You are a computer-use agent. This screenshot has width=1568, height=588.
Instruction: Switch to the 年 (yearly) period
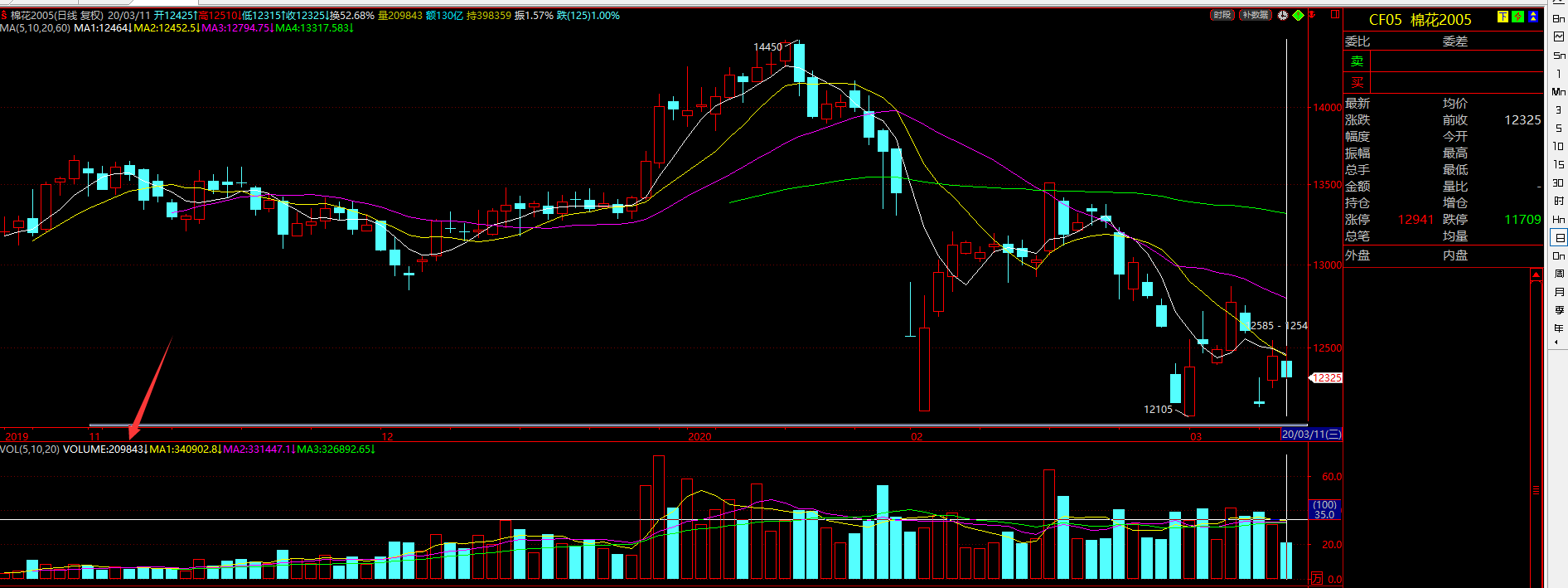click(1559, 328)
